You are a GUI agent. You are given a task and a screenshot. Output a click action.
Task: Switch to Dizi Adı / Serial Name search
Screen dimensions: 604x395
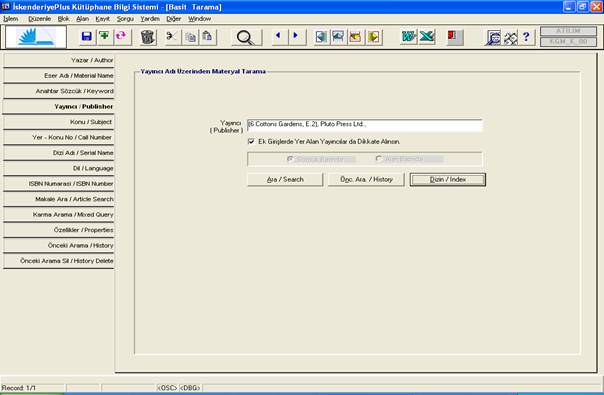tap(59, 153)
